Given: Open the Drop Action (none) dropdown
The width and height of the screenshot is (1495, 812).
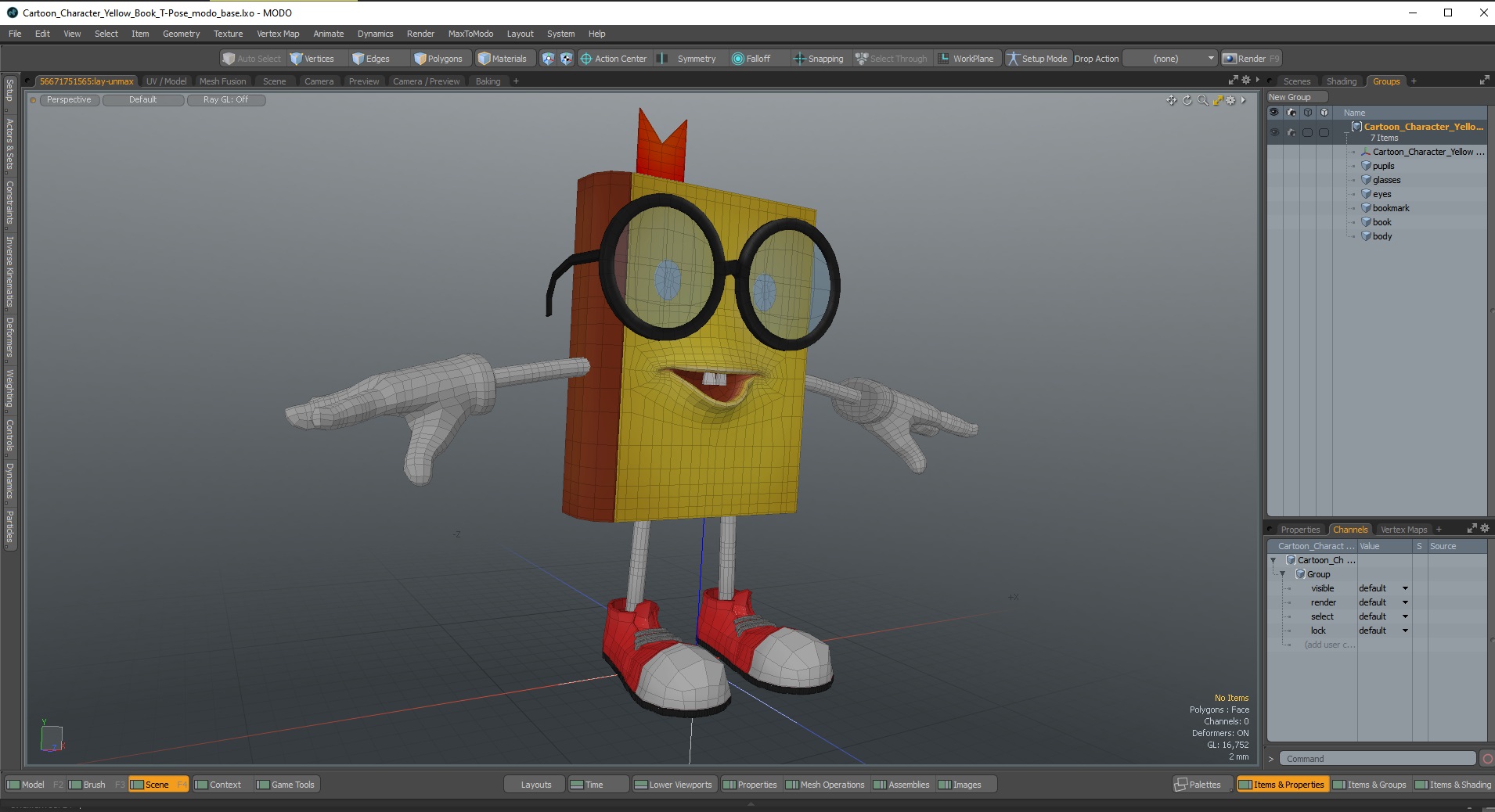Looking at the screenshot, I should pos(1171,59).
